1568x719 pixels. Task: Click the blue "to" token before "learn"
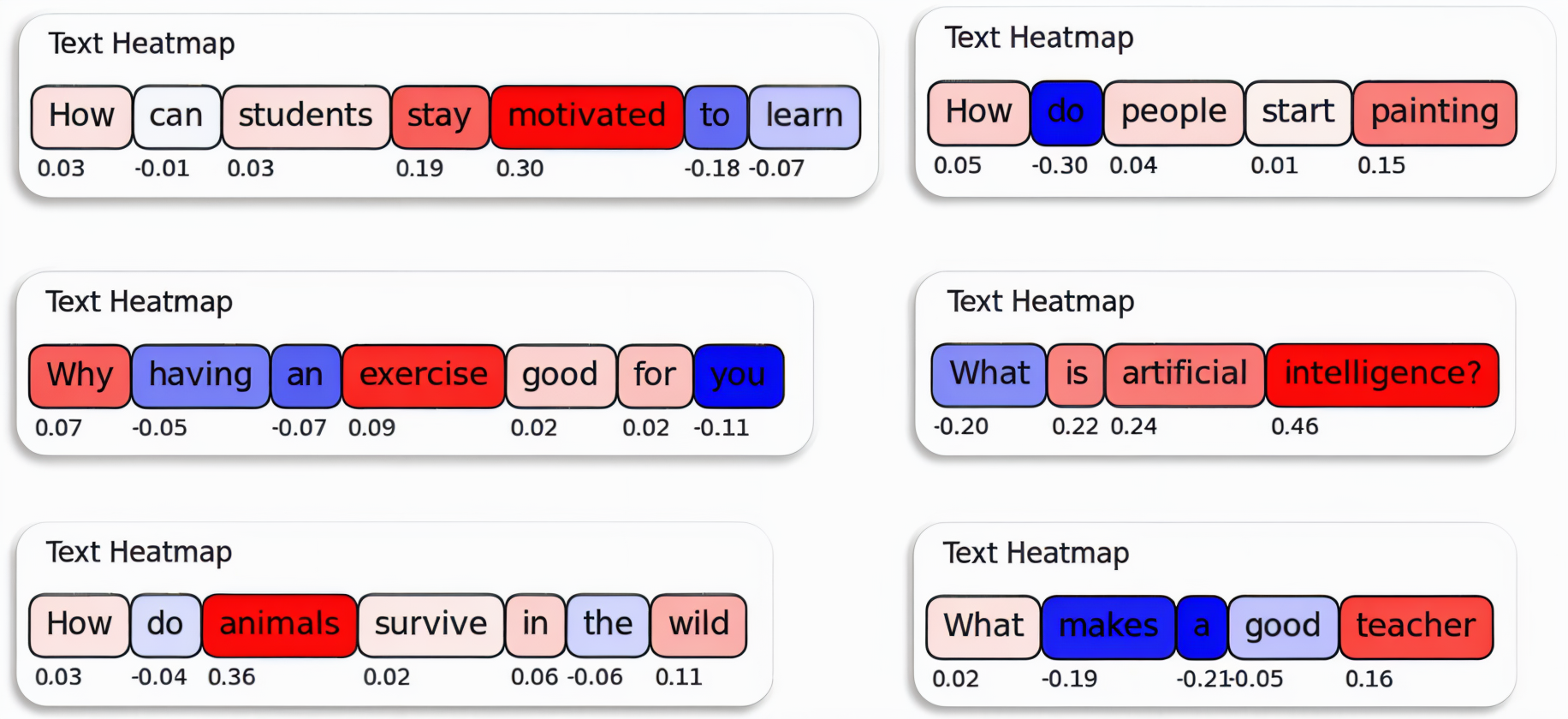[716, 116]
